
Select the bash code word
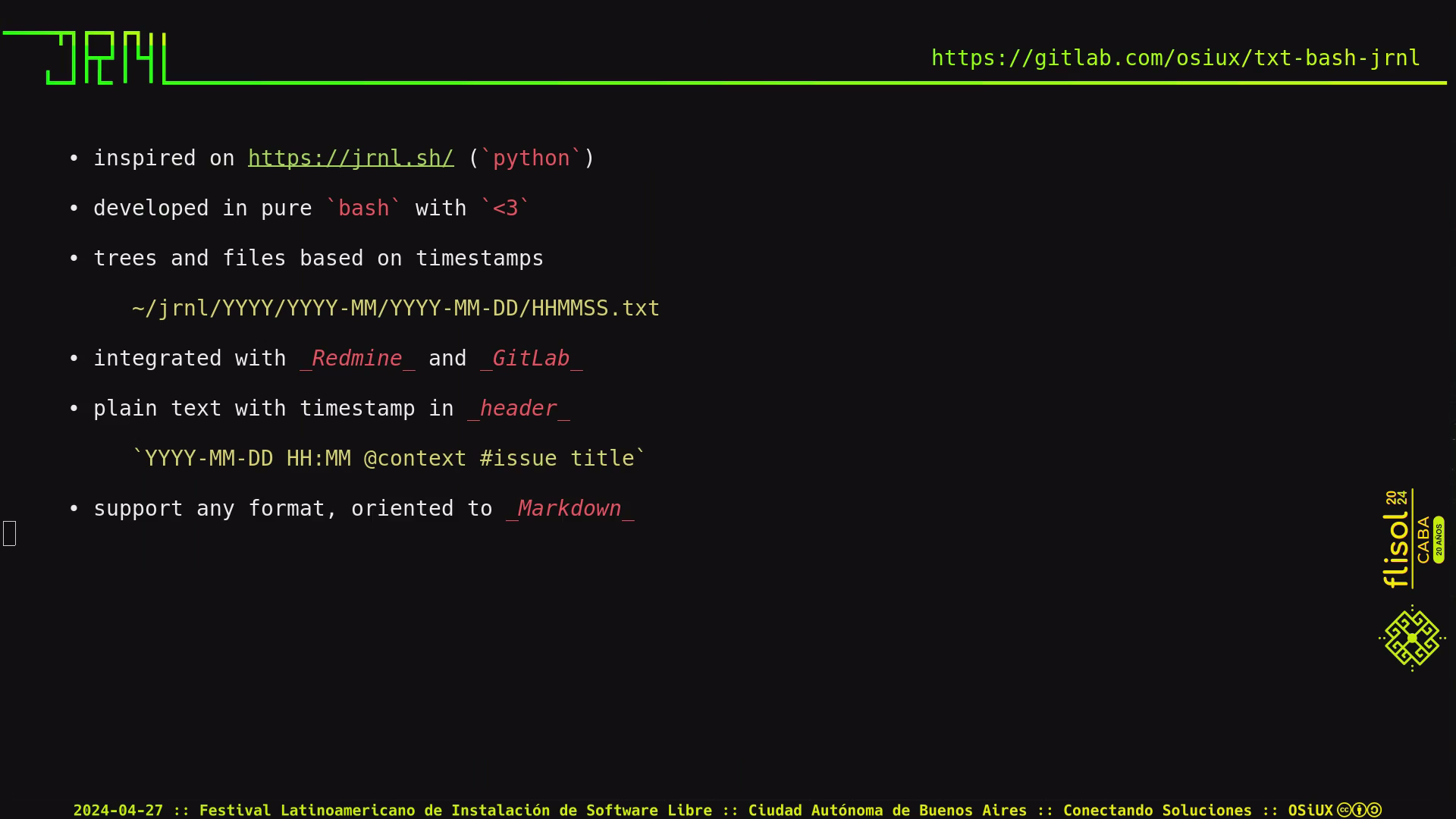(x=363, y=208)
